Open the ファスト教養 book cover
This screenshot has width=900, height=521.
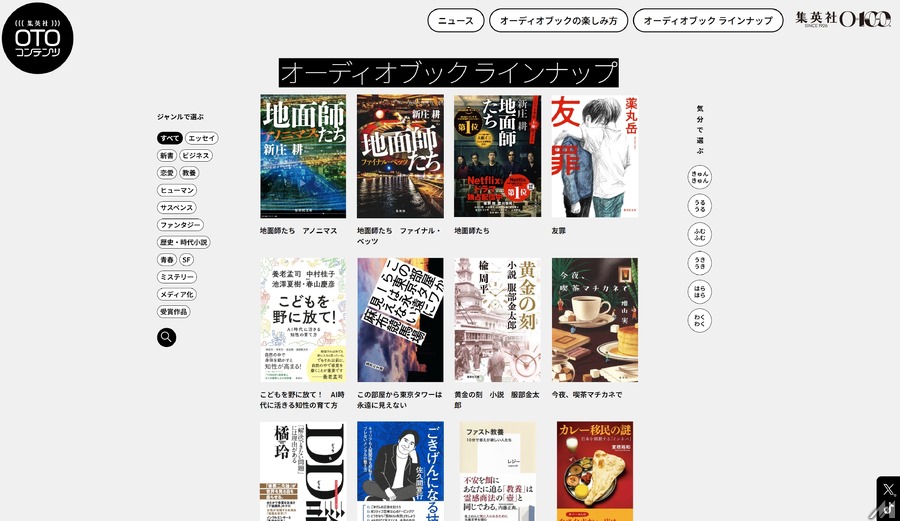coord(498,472)
